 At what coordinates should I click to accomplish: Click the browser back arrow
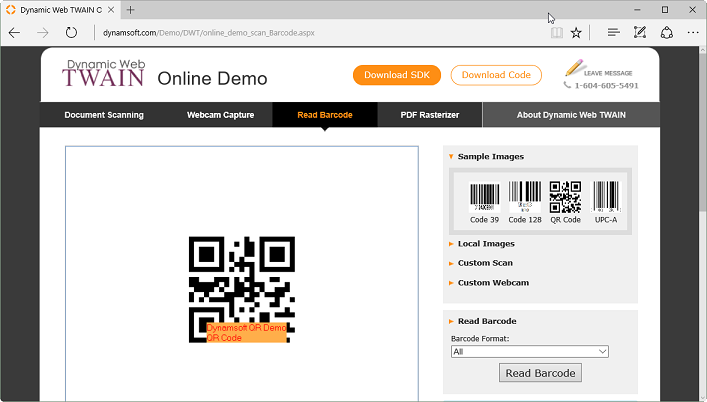(x=15, y=32)
